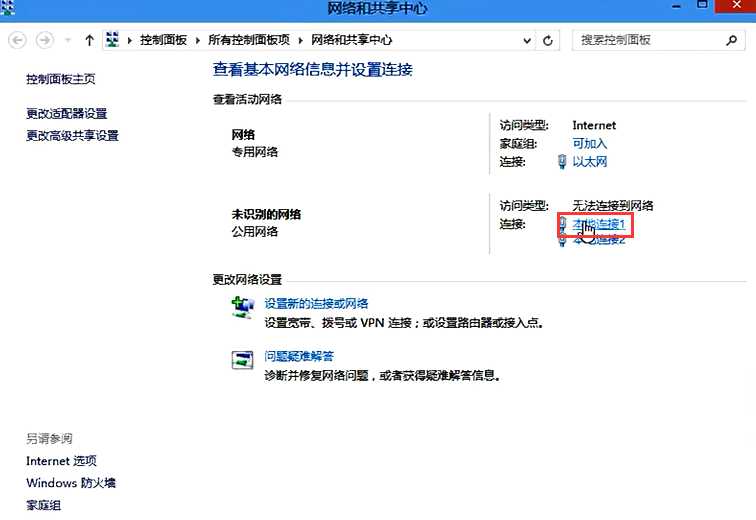Go back with the back arrow button

(x=17, y=40)
